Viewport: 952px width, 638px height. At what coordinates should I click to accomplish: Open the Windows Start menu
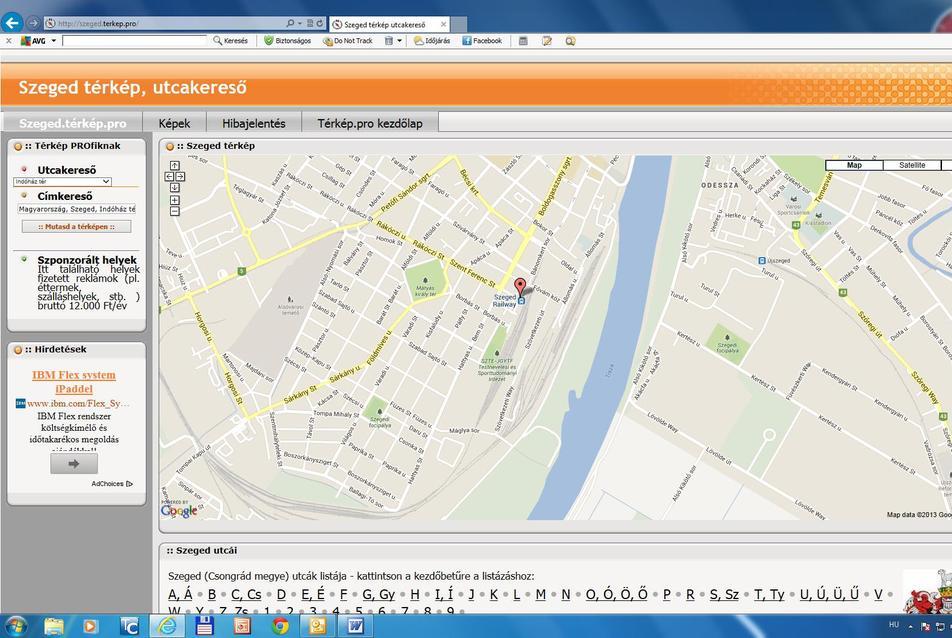pyautogui.click(x=16, y=626)
